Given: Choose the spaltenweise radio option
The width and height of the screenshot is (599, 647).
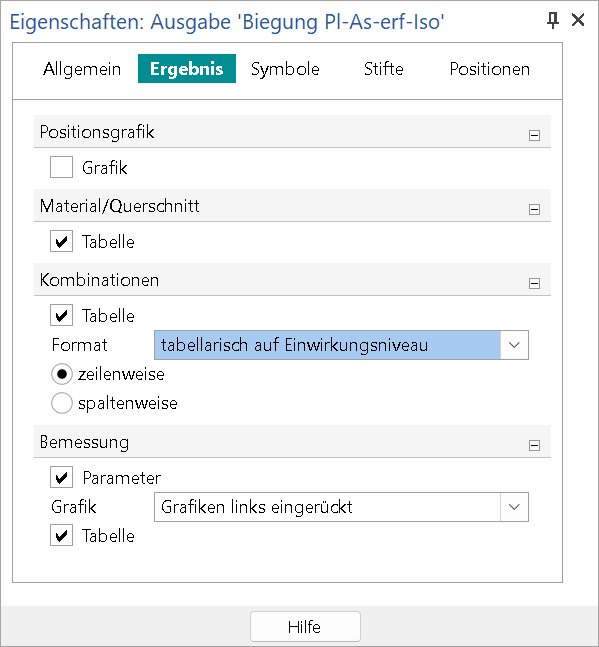Looking at the screenshot, I should click(62, 403).
